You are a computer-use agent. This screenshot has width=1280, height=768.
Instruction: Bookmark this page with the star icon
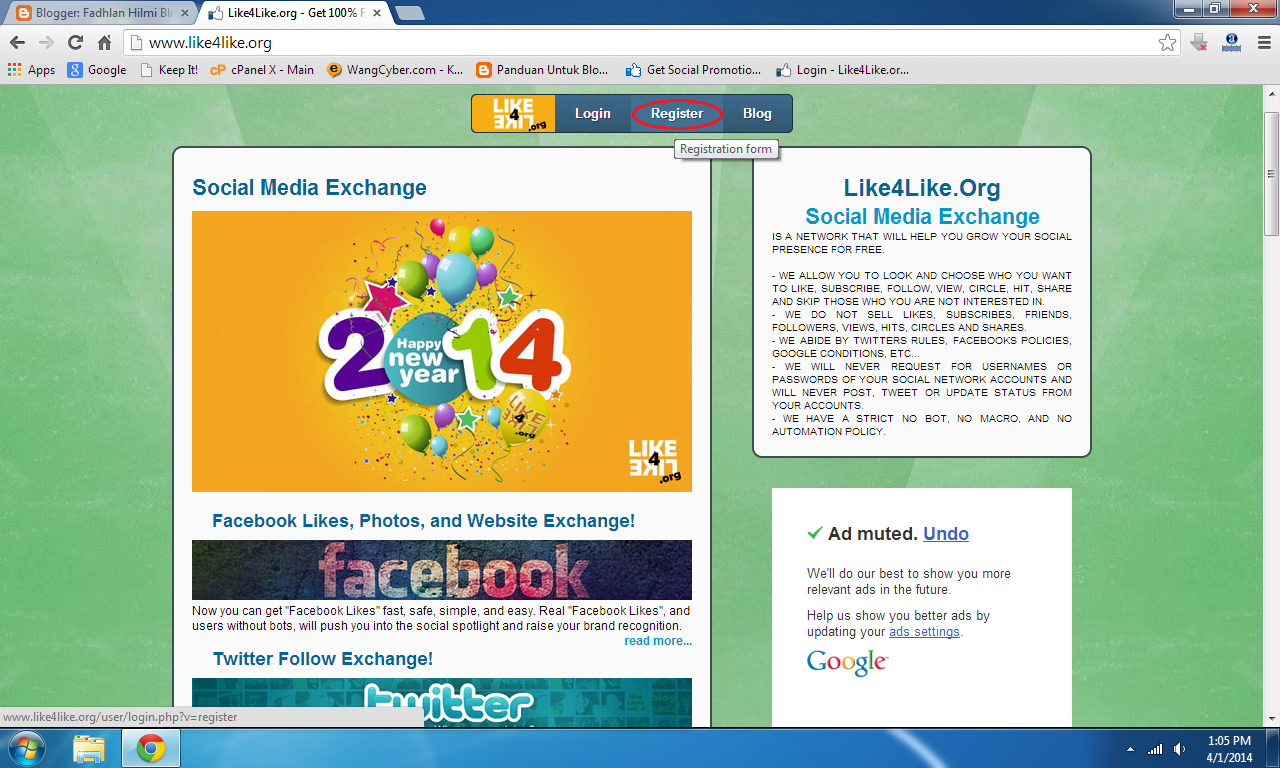pyautogui.click(x=1167, y=43)
